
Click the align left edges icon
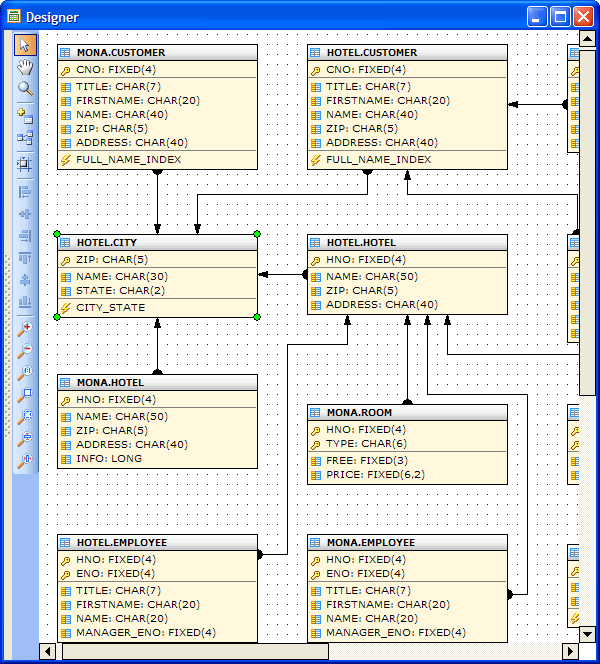click(x=25, y=192)
